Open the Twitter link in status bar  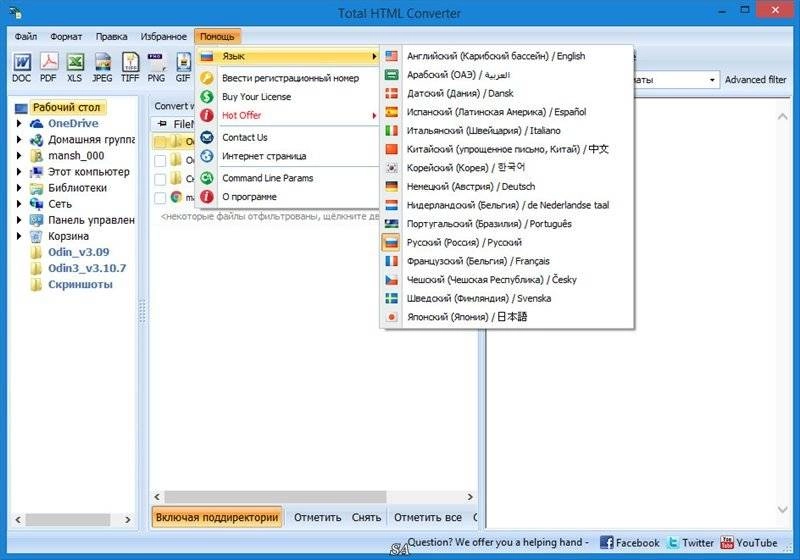[x=691, y=542]
